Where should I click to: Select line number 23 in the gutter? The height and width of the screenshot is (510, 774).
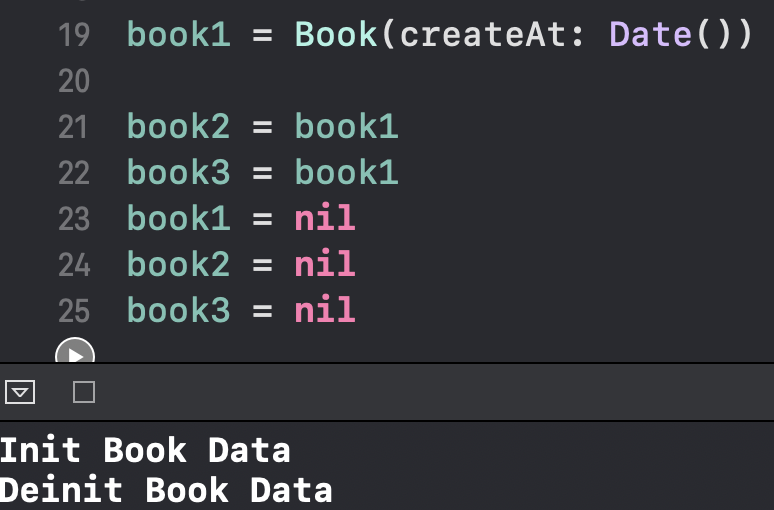click(x=74, y=219)
